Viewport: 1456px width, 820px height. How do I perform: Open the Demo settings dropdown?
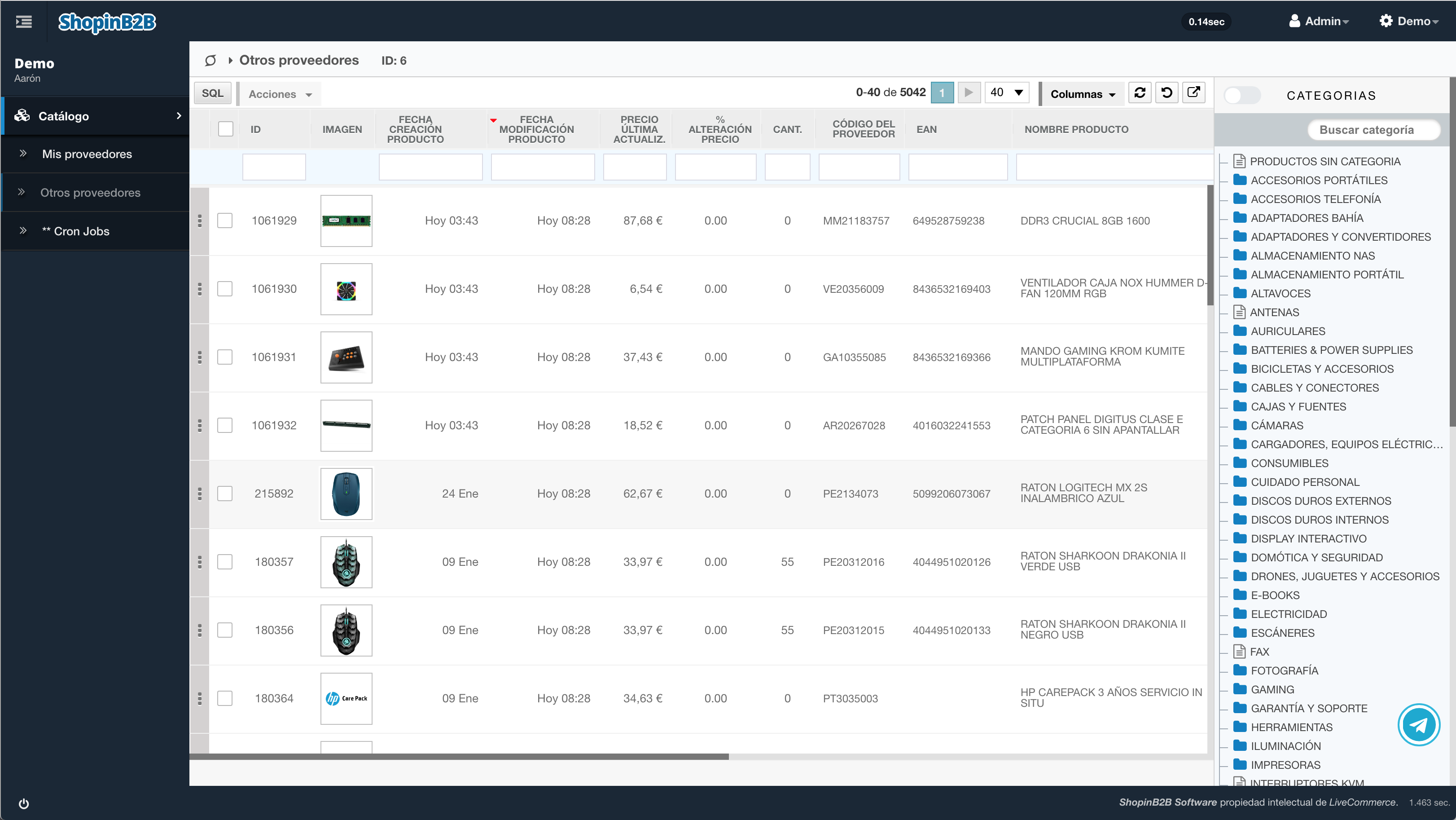tap(1408, 21)
